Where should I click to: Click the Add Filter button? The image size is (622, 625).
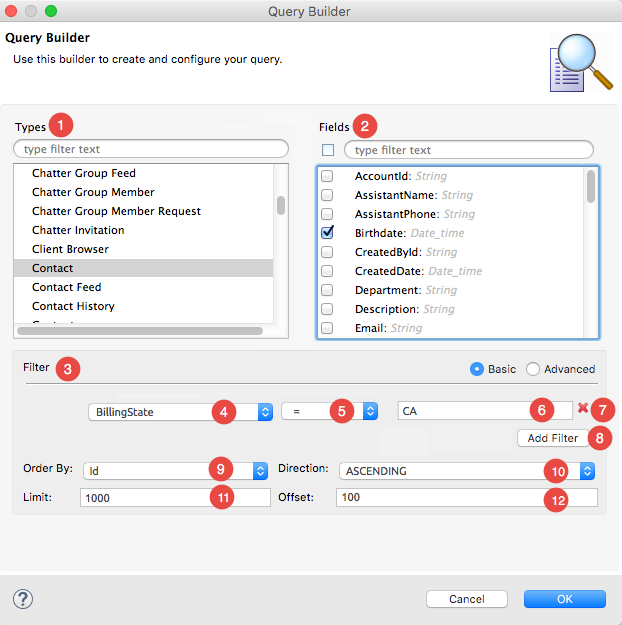click(x=553, y=438)
